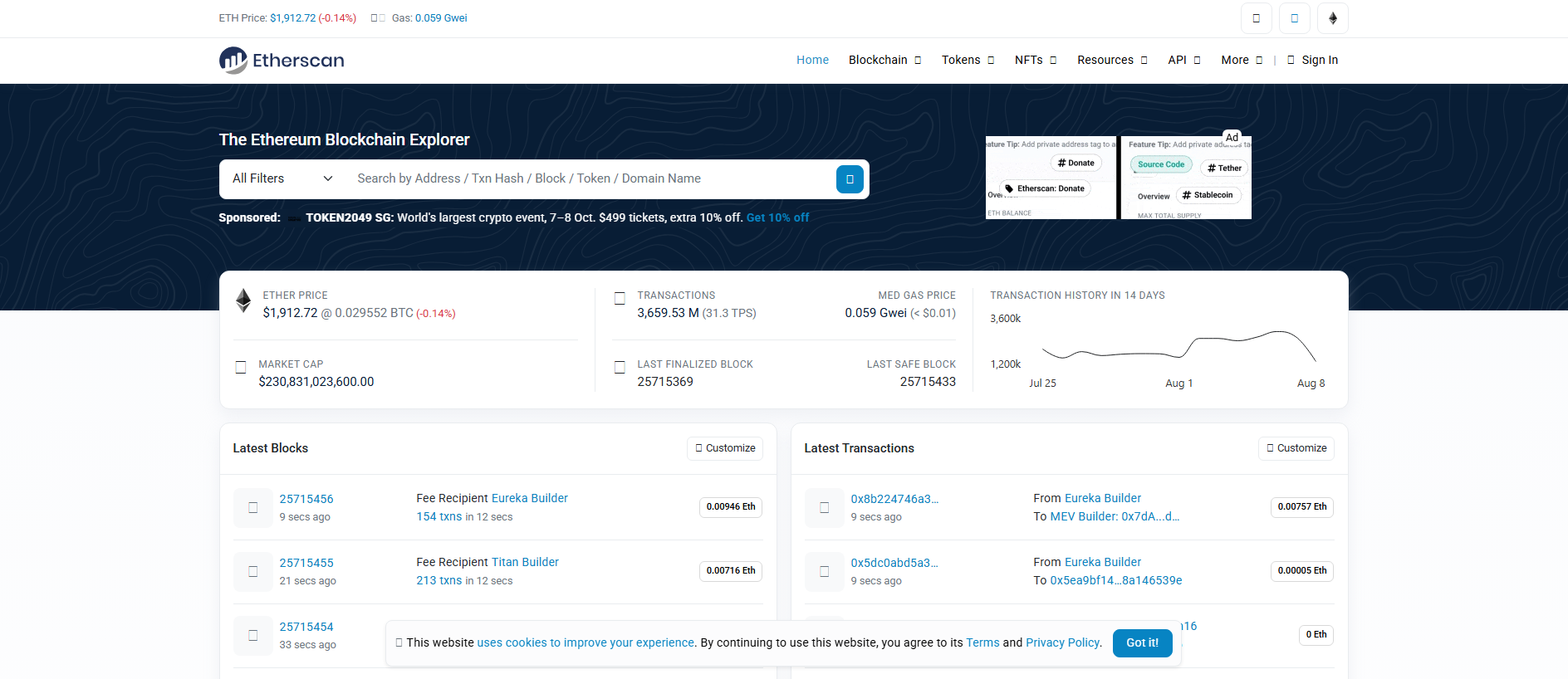Click block icon for block 25715454

click(253, 635)
